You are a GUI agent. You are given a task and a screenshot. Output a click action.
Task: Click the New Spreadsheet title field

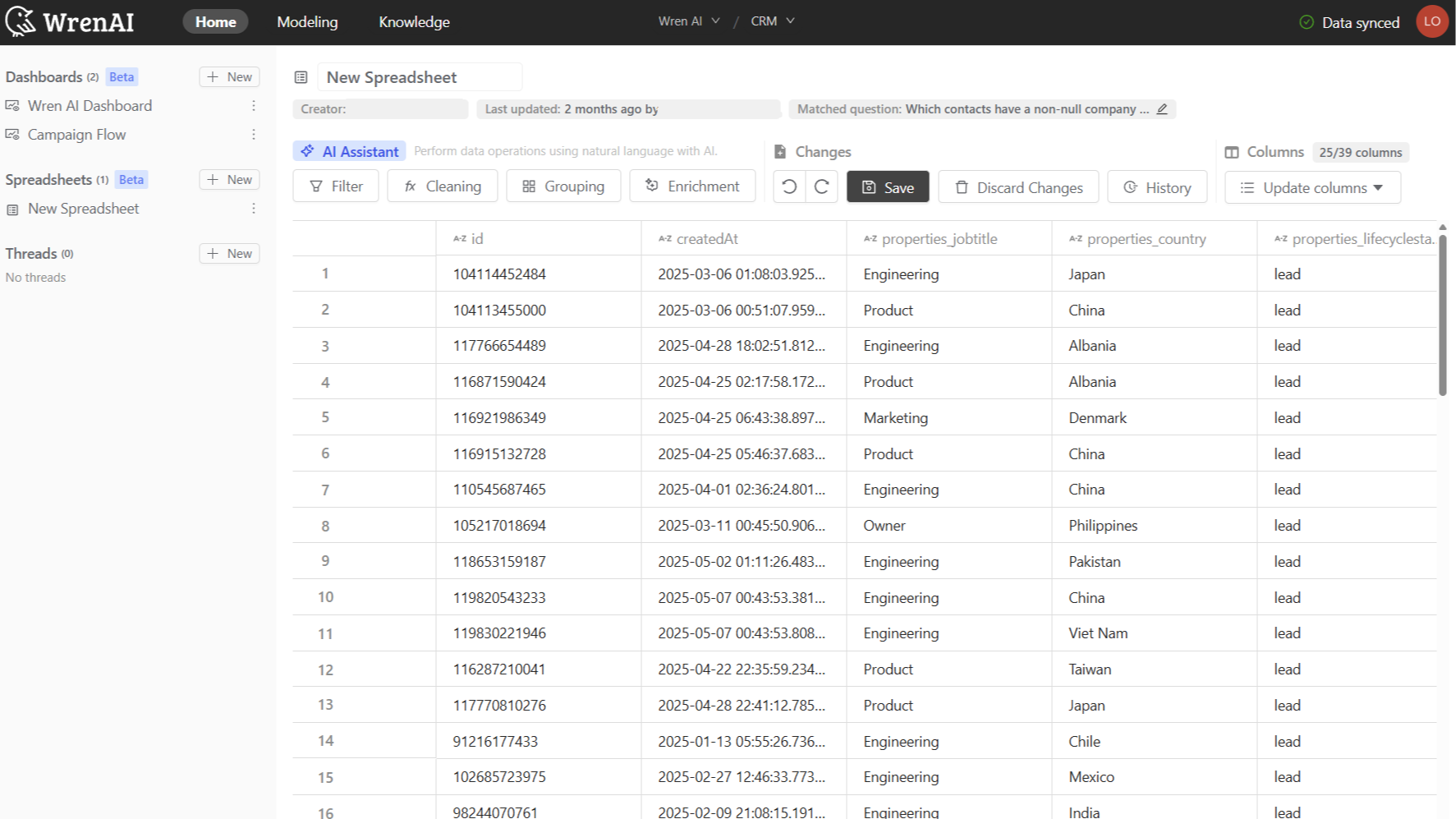coord(420,77)
